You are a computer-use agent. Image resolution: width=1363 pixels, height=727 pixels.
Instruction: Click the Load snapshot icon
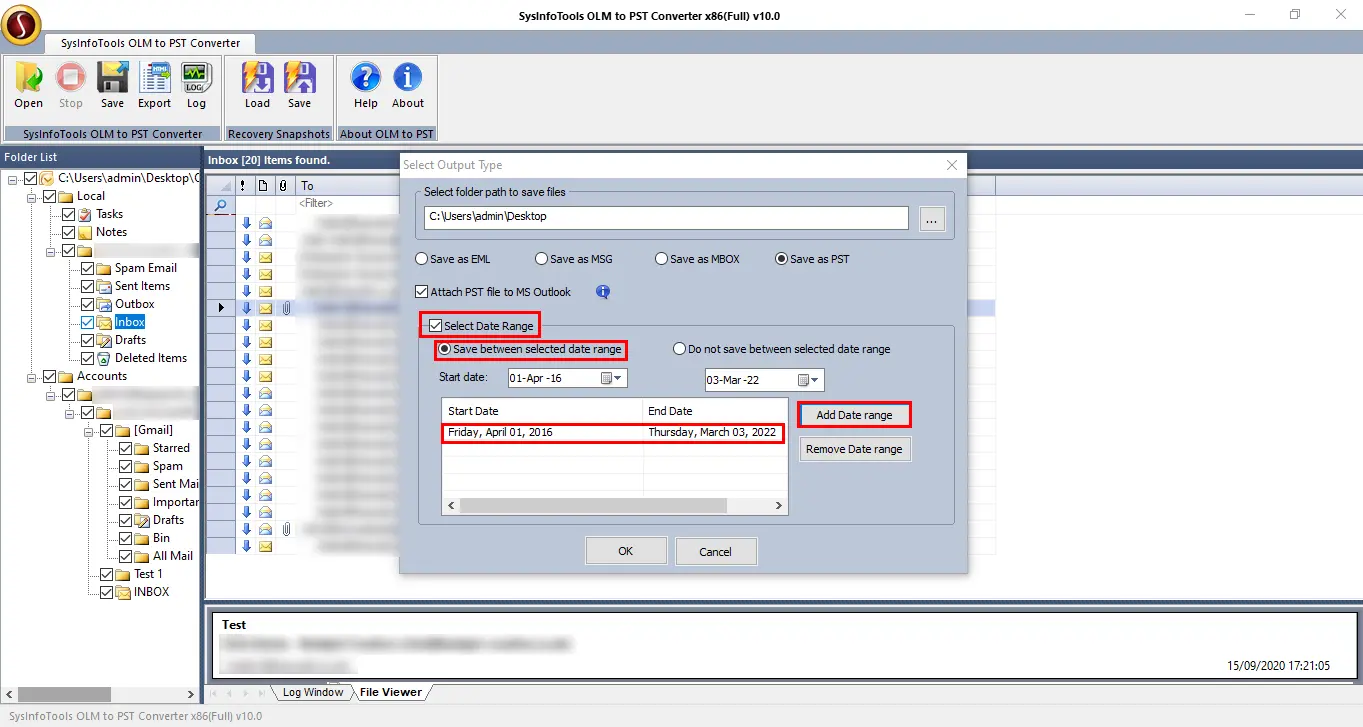pos(258,78)
